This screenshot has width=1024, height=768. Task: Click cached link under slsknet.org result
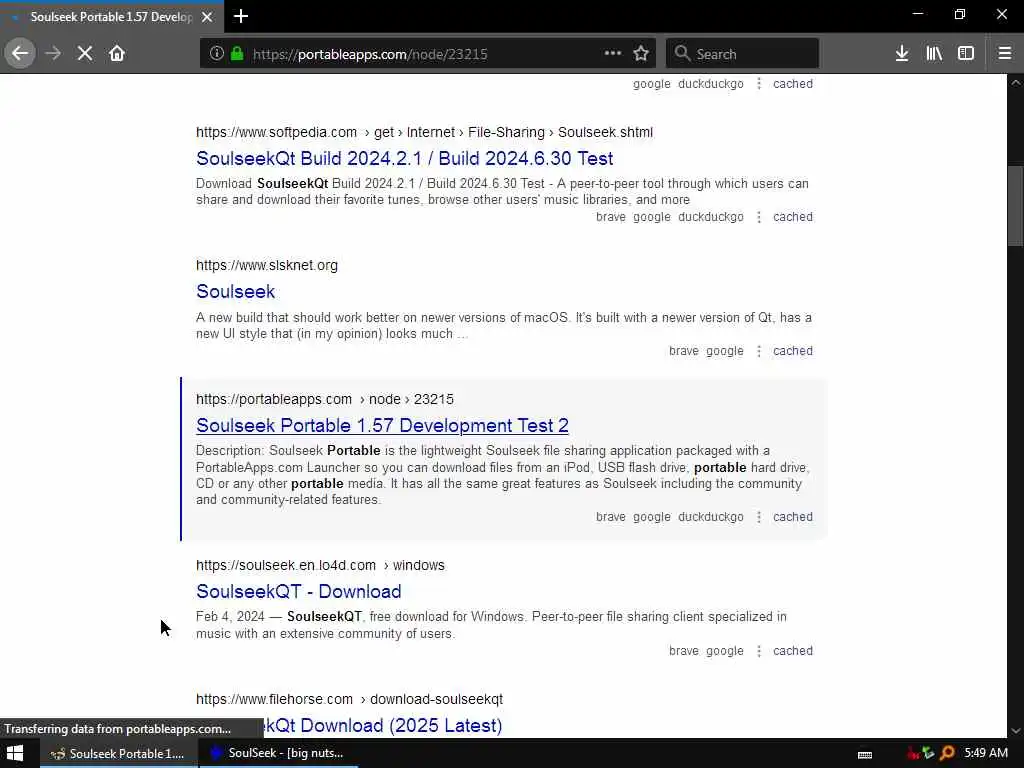(793, 351)
